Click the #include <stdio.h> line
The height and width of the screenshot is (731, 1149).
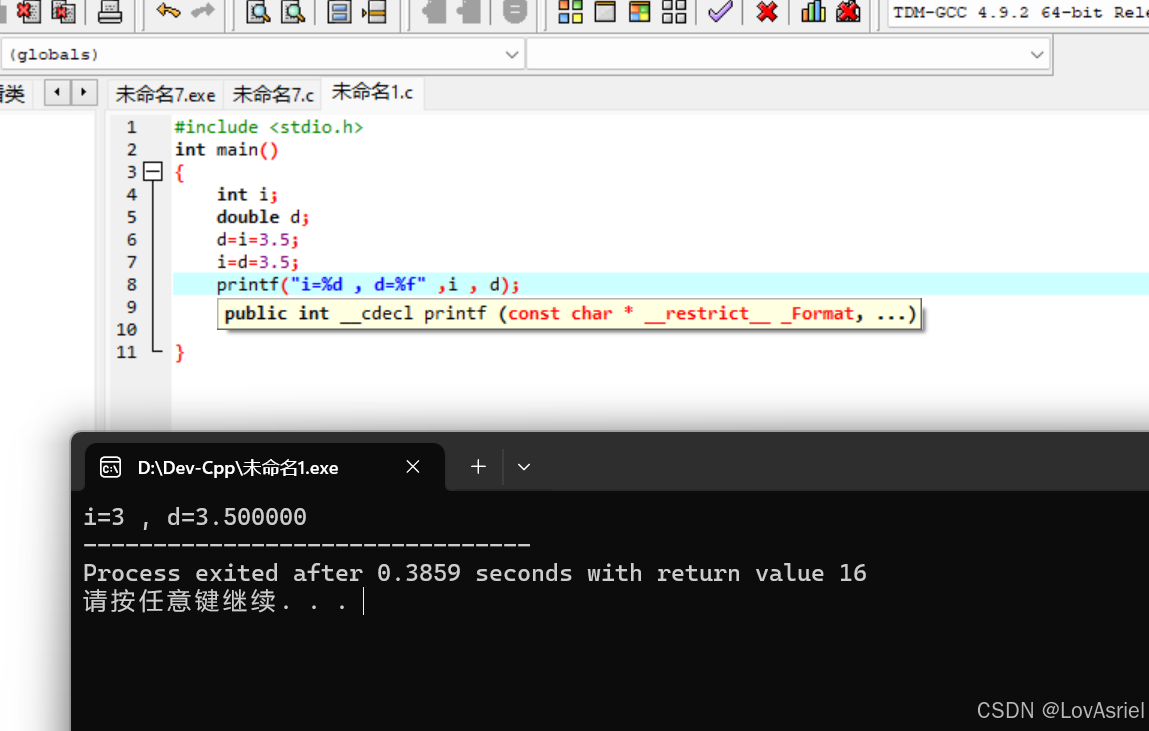(268, 127)
